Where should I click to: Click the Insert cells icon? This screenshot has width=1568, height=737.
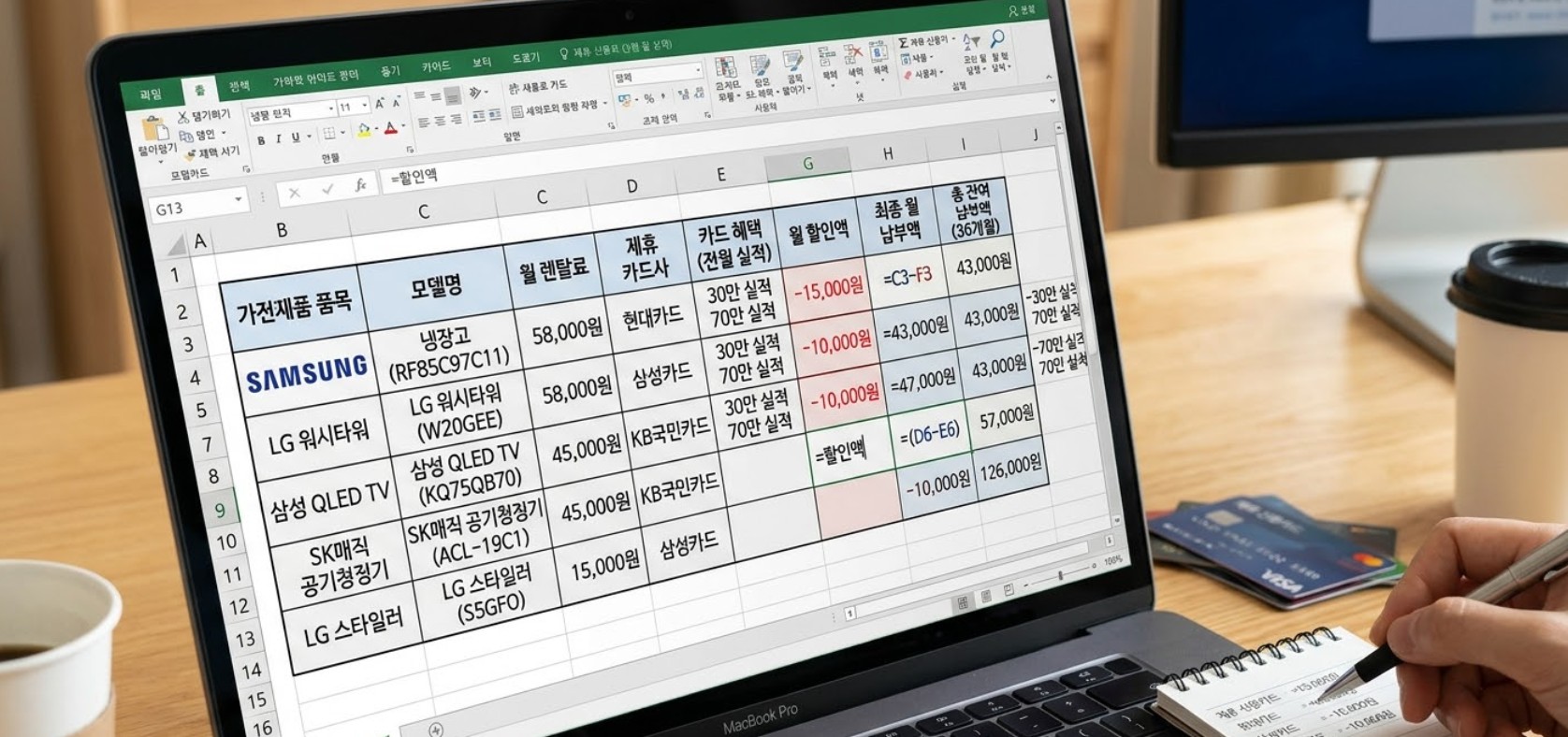click(827, 55)
